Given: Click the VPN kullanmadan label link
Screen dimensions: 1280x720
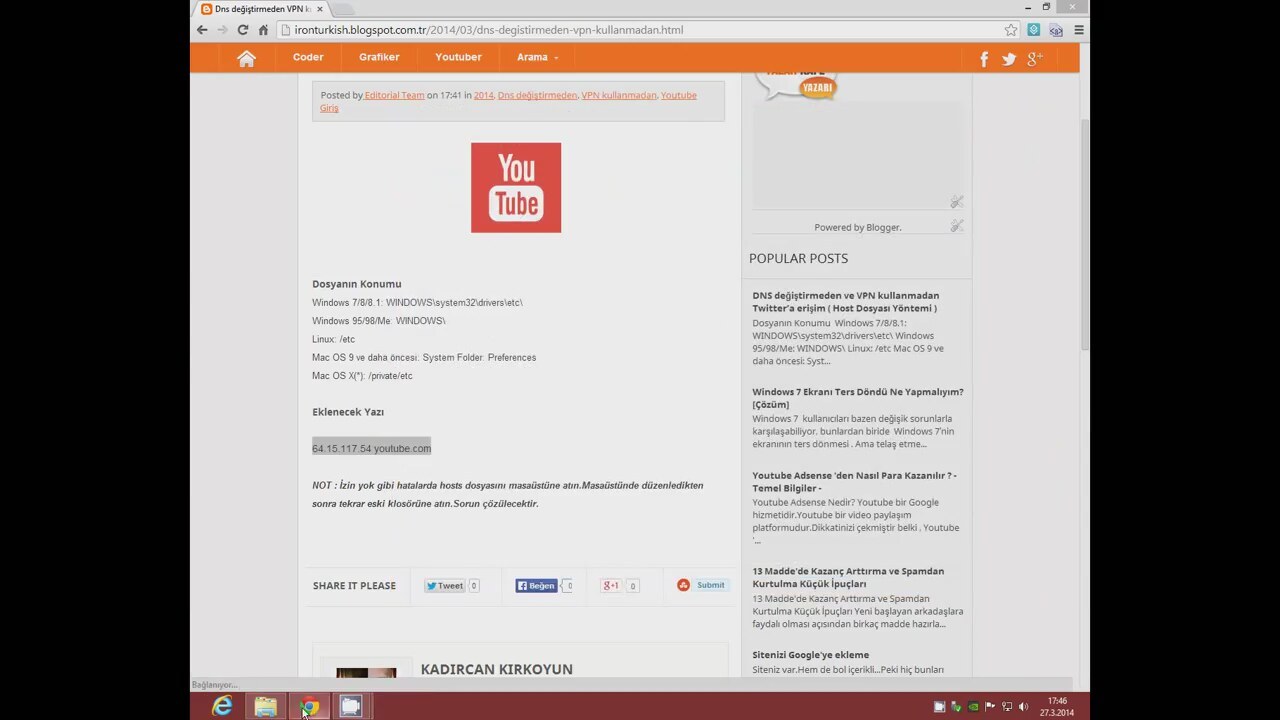Looking at the screenshot, I should pyautogui.click(x=619, y=95).
